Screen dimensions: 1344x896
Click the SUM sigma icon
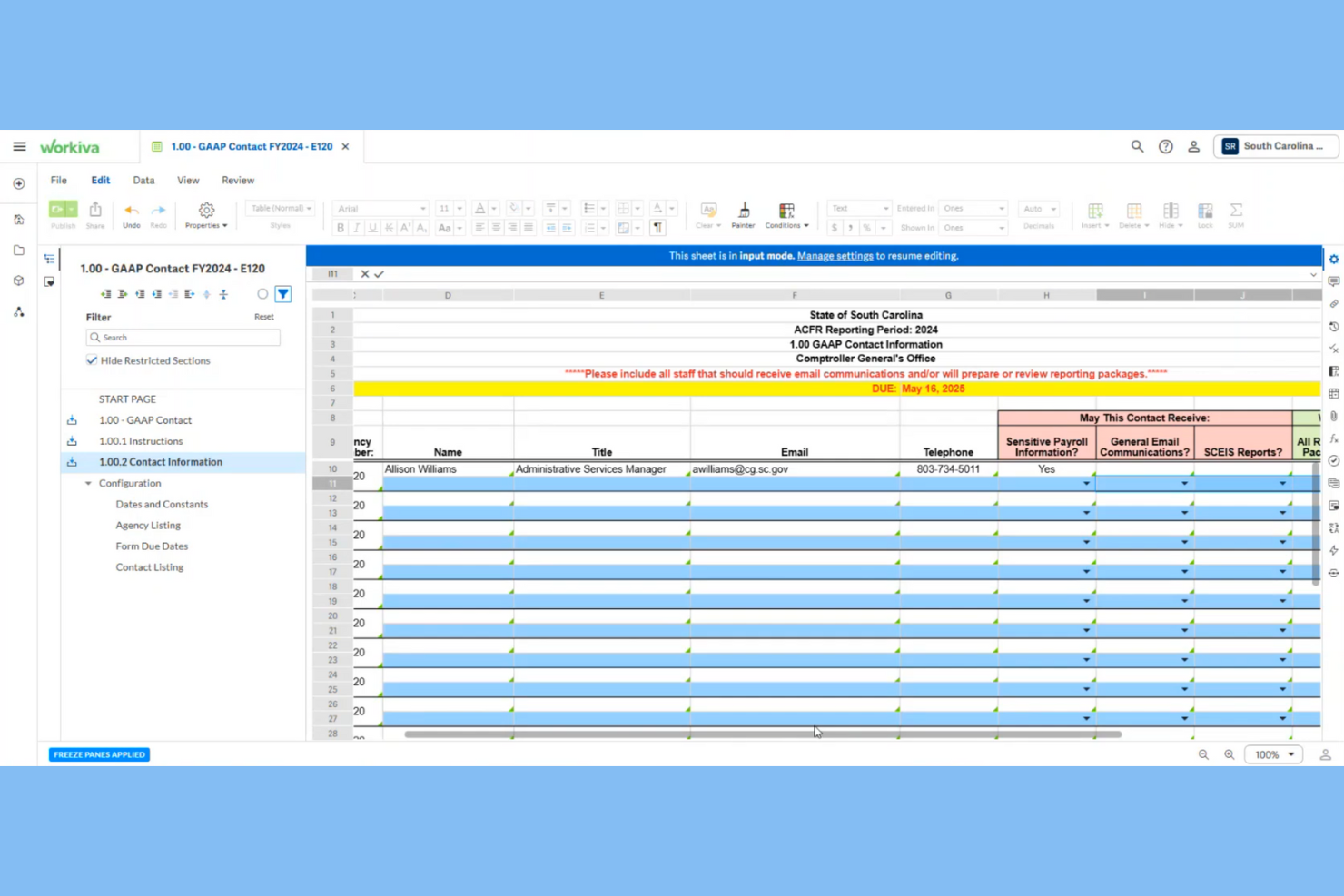(x=1236, y=210)
